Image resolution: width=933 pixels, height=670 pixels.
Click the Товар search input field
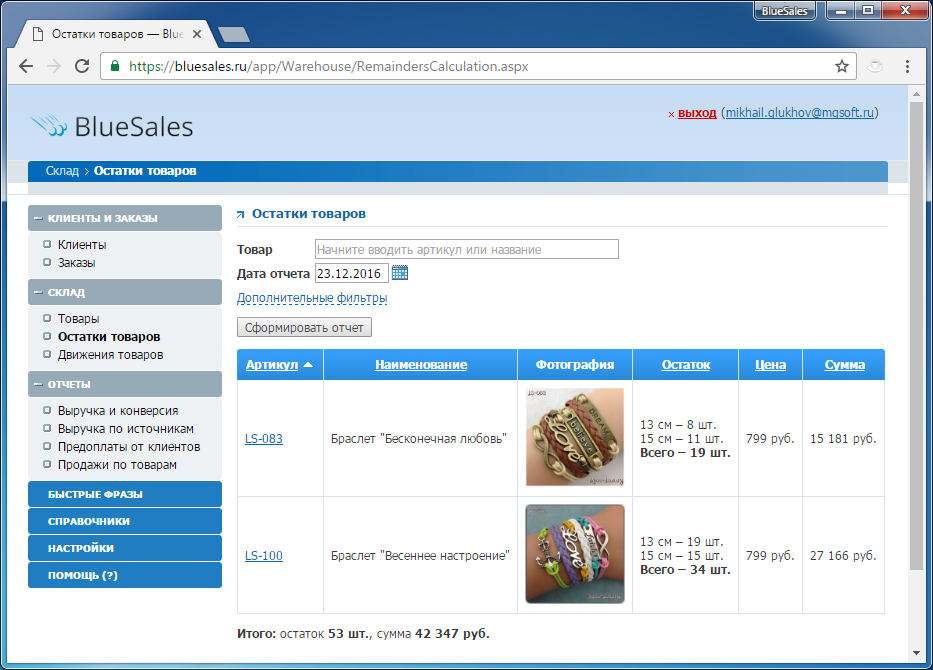point(466,249)
